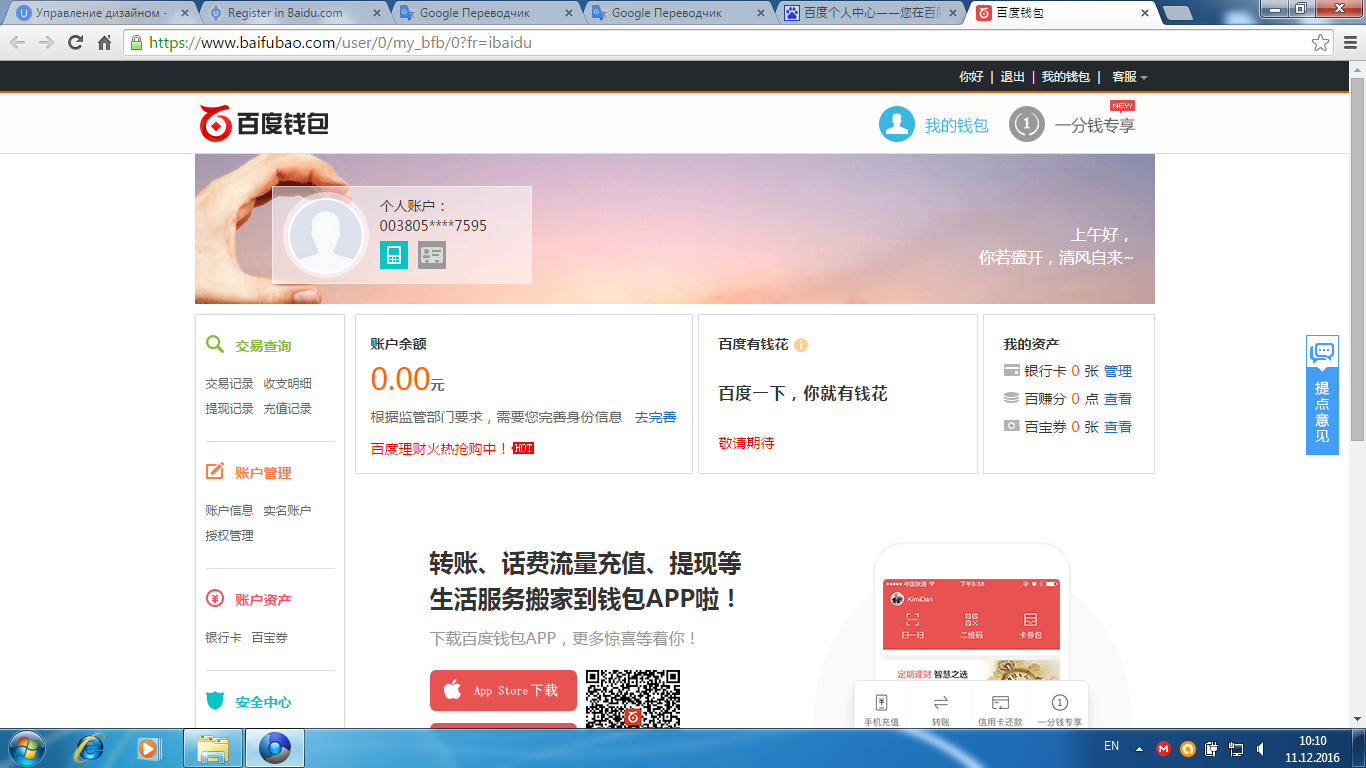The image size is (1366, 768).
Task: Click the Windows Start button
Action: coord(25,748)
